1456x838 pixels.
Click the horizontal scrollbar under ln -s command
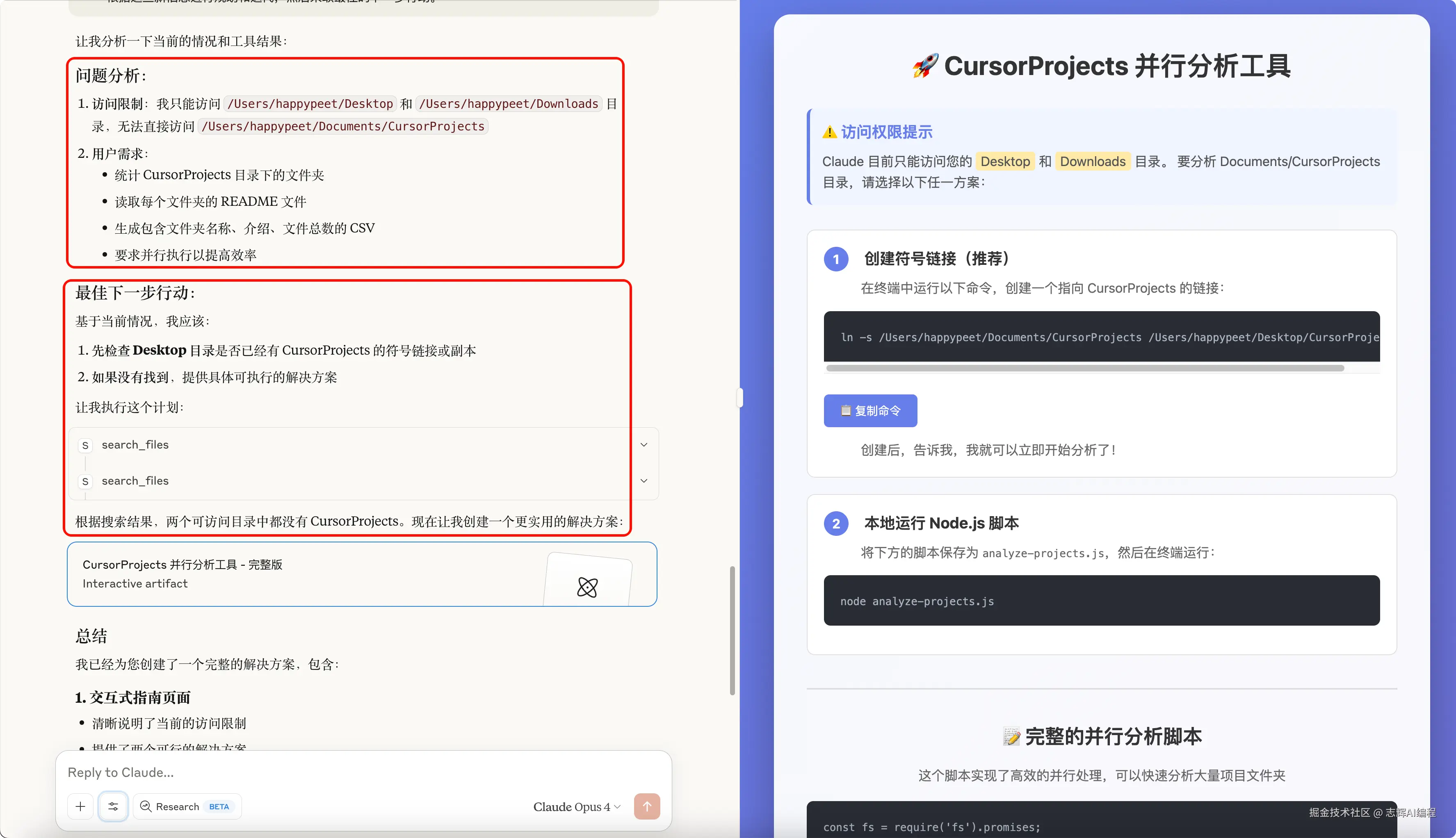[1085, 368]
